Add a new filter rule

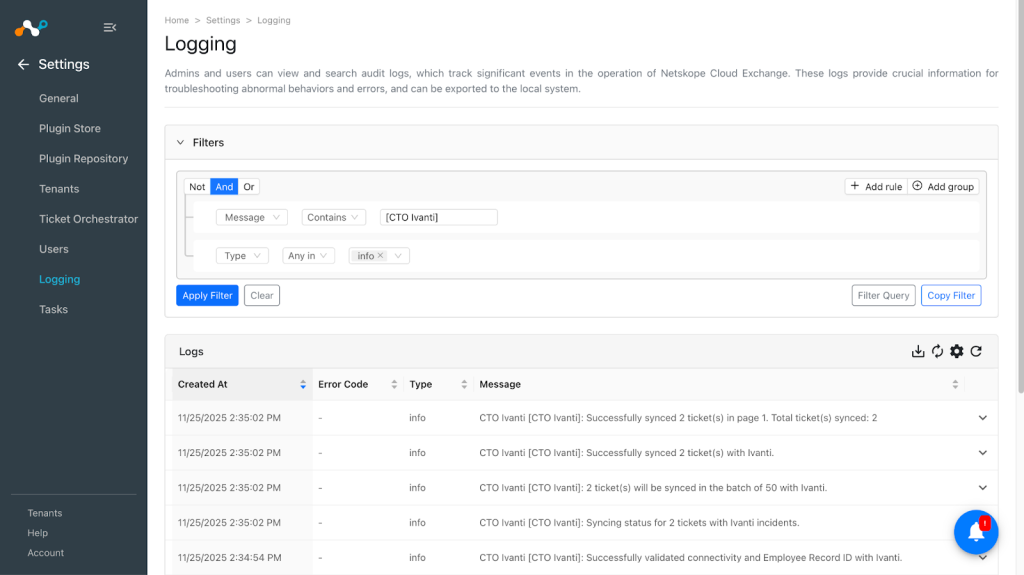pyautogui.click(x=876, y=187)
